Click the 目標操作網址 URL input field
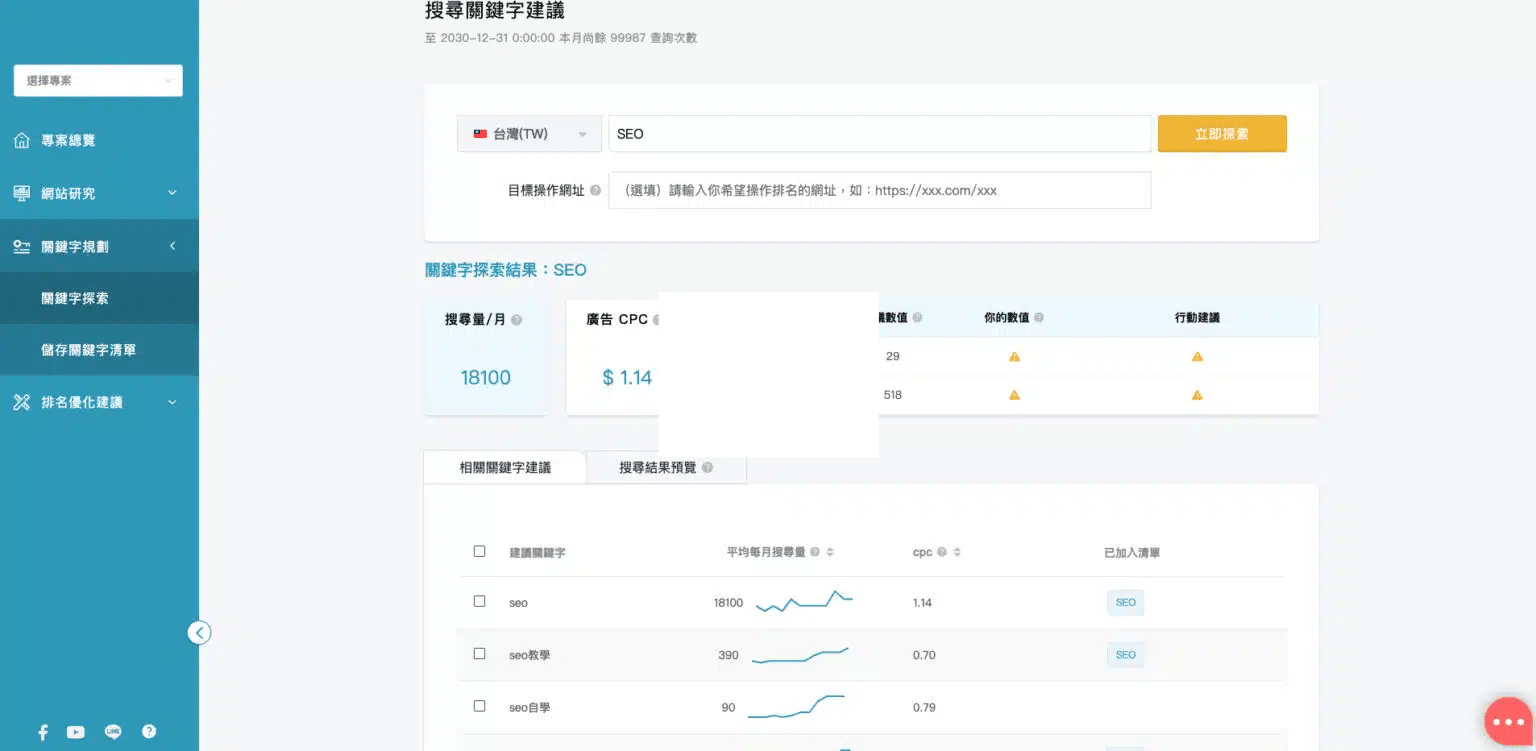The width and height of the screenshot is (1536, 751). (x=879, y=190)
